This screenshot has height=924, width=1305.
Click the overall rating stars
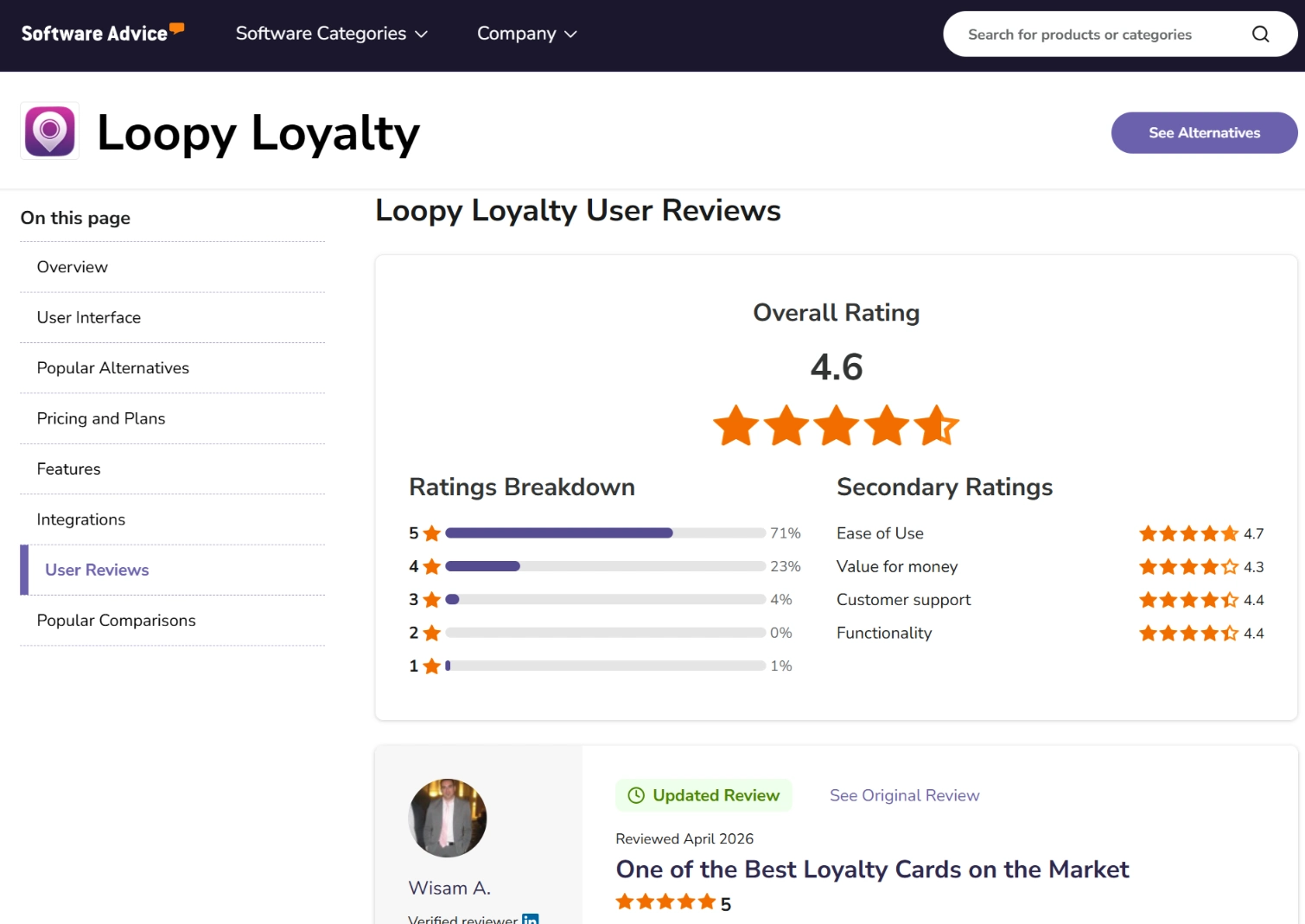coord(836,425)
